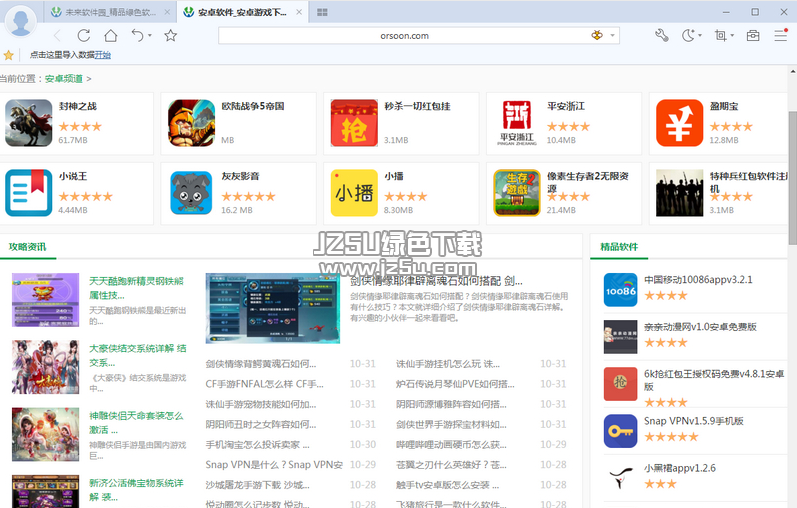Open the home page icon
Image resolution: width=797 pixels, height=508 pixels.
coord(111,36)
